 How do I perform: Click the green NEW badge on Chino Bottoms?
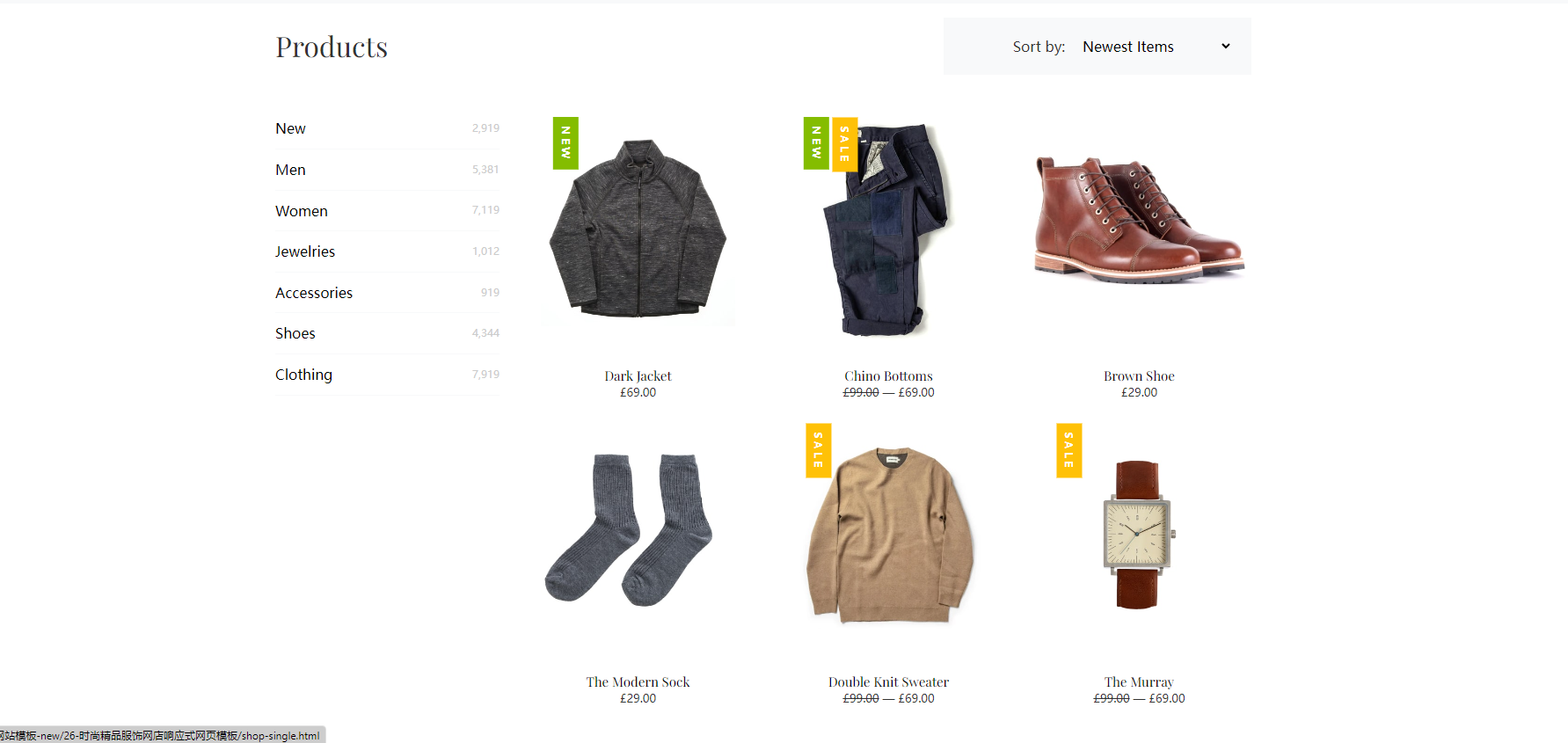[x=816, y=143]
